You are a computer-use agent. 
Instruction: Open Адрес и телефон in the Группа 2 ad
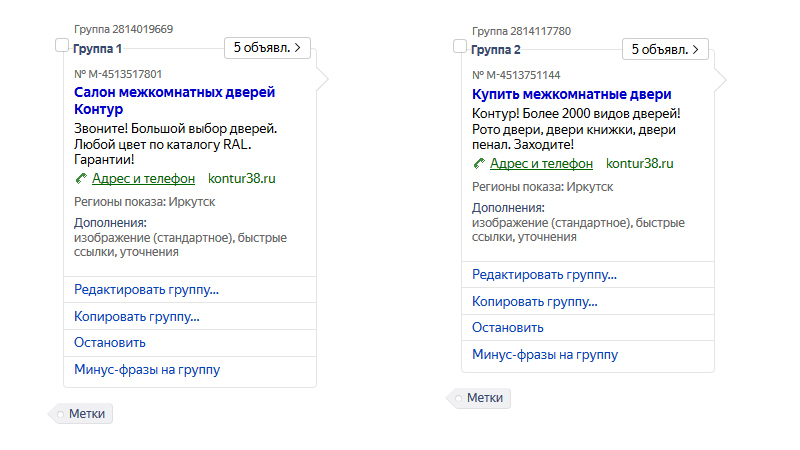coord(541,164)
